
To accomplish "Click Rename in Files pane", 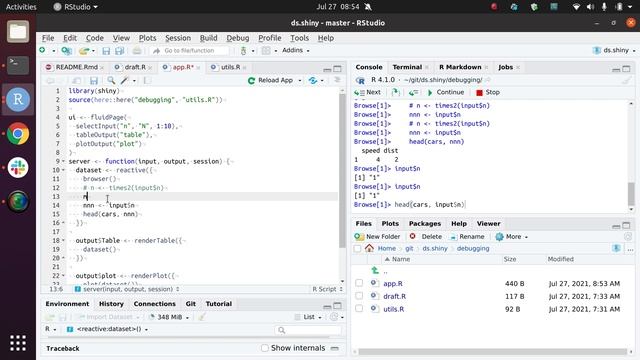I will click(x=467, y=236).
